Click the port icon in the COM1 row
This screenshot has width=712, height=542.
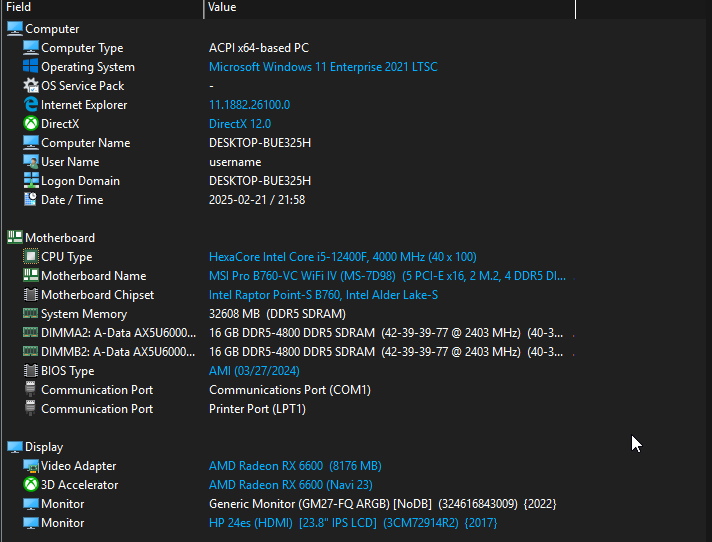point(30,389)
